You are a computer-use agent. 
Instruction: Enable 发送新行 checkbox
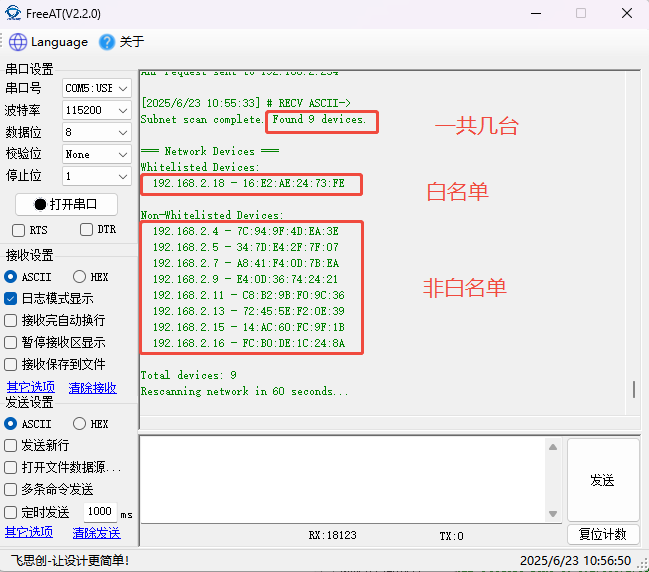coord(10,446)
